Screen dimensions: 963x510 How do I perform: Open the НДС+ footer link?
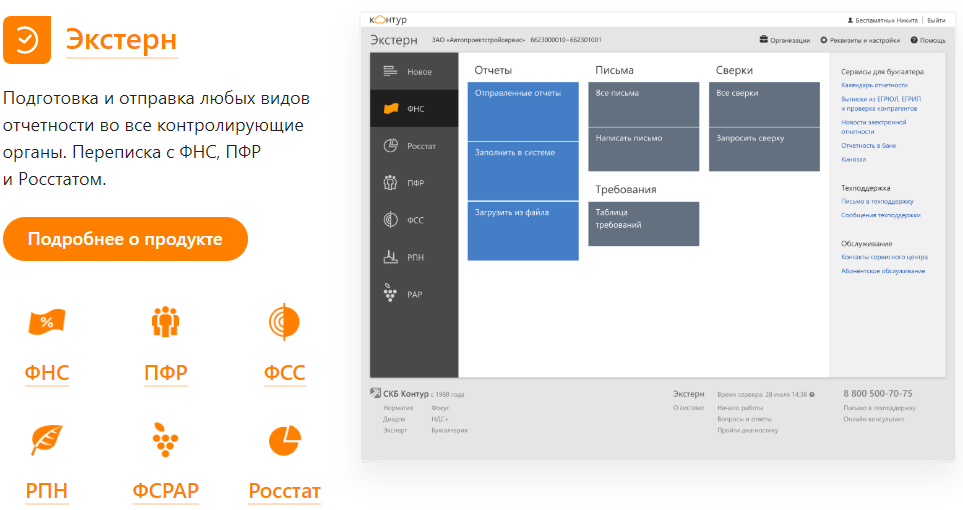pyautogui.click(x=440, y=419)
